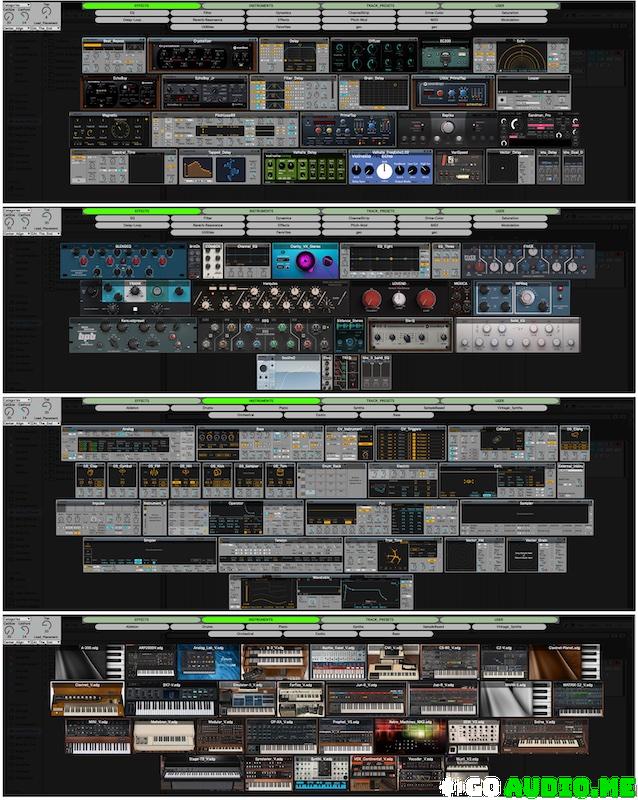This screenshot has height=800, width=638.
Task: Choose the Drums filter in Ableton instruments view
Action: [208, 408]
